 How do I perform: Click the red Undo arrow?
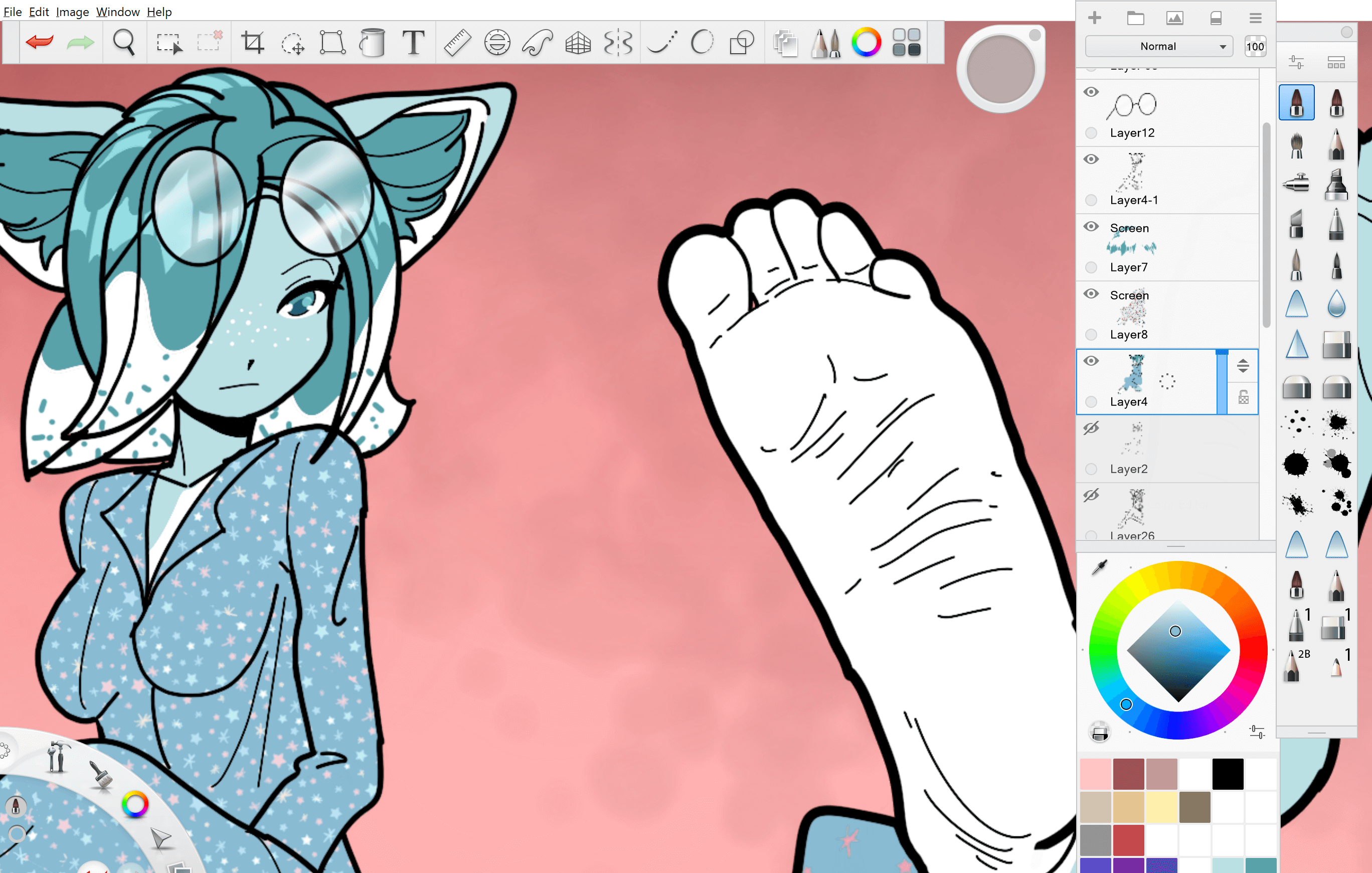coord(39,42)
